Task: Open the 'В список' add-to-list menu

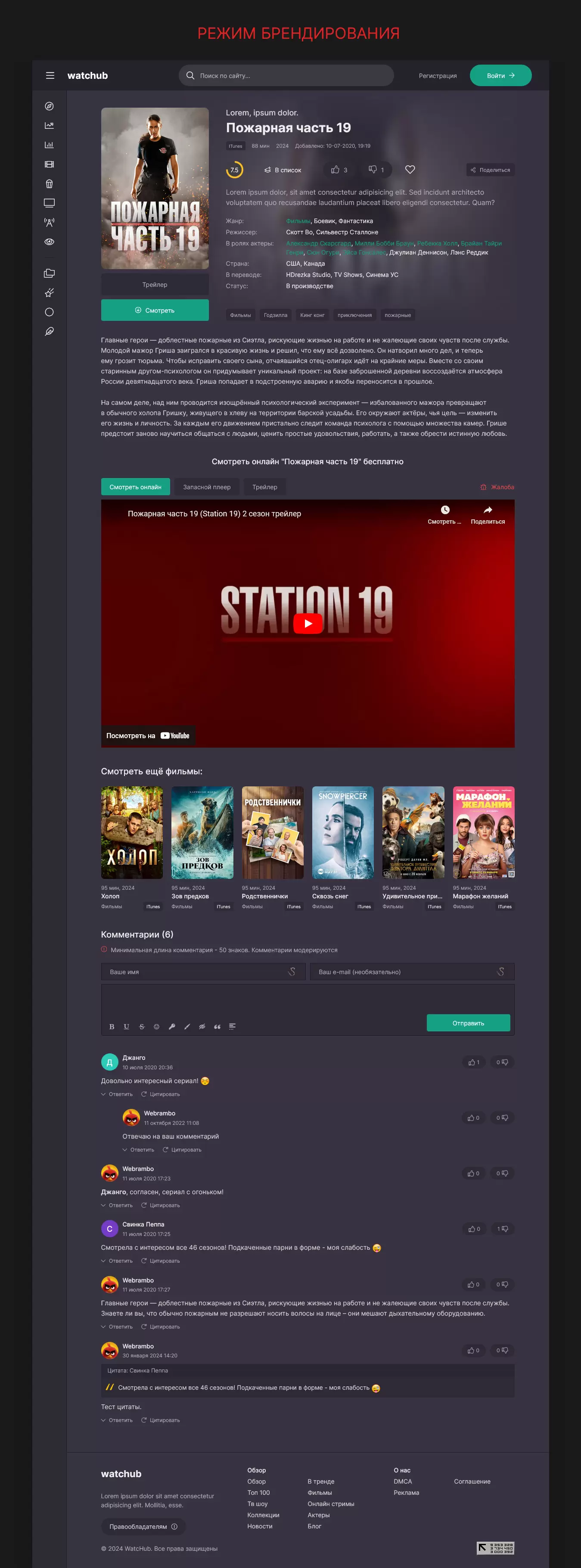Action: pyautogui.click(x=283, y=170)
